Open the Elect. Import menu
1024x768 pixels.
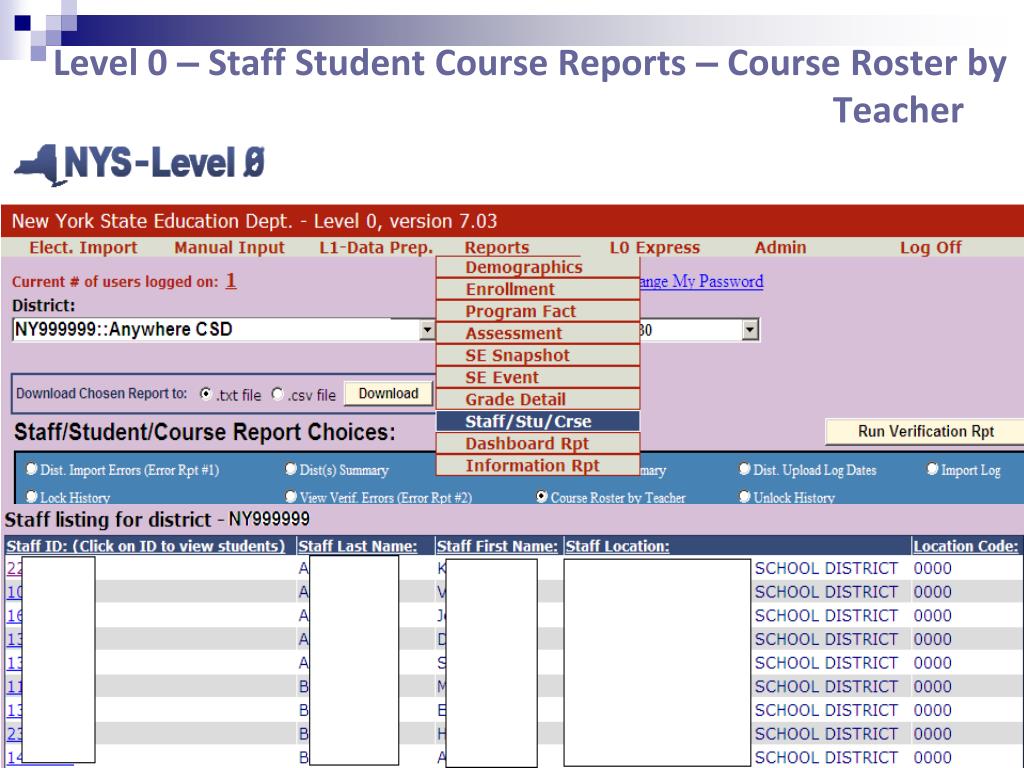coord(84,248)
